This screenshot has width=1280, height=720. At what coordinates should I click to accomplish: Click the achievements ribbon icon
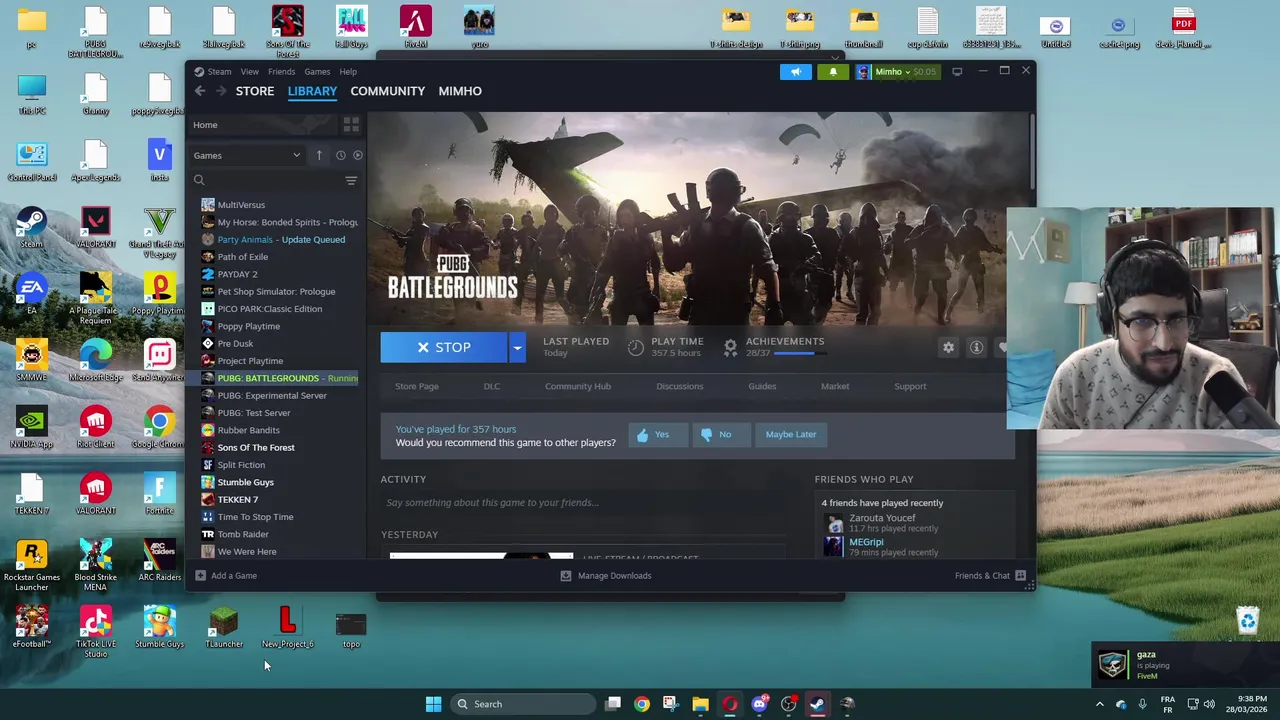tap(730, 347)
